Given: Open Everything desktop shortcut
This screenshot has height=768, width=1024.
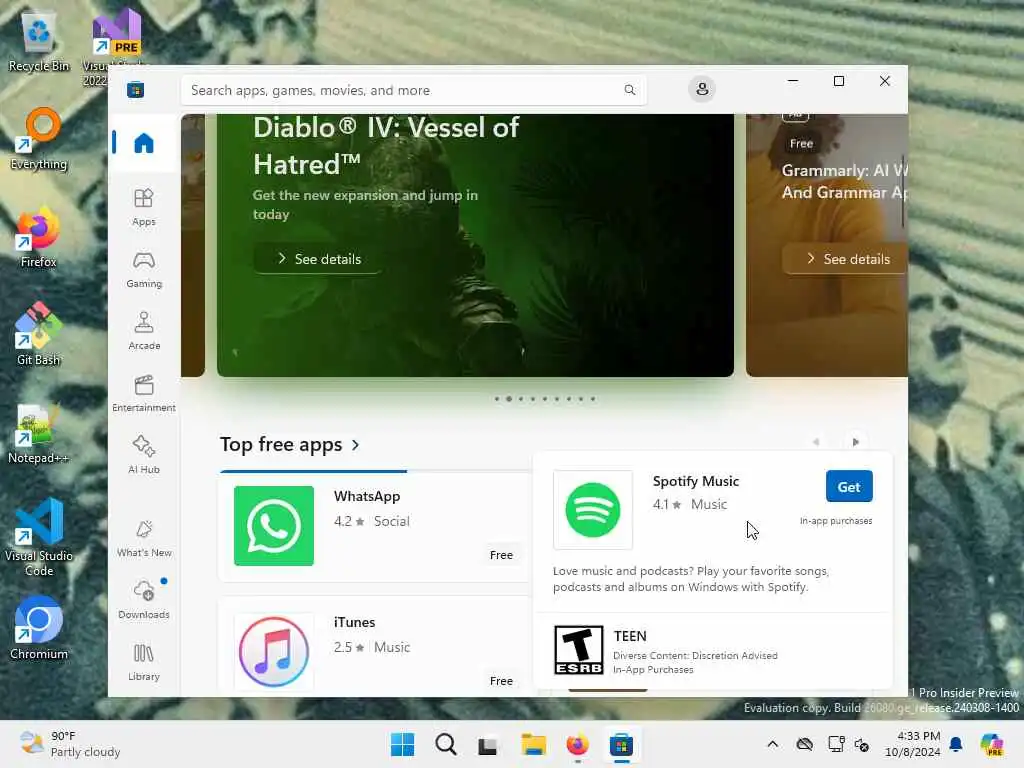Looking at the screenshot, I should click(x=39, y=138).
